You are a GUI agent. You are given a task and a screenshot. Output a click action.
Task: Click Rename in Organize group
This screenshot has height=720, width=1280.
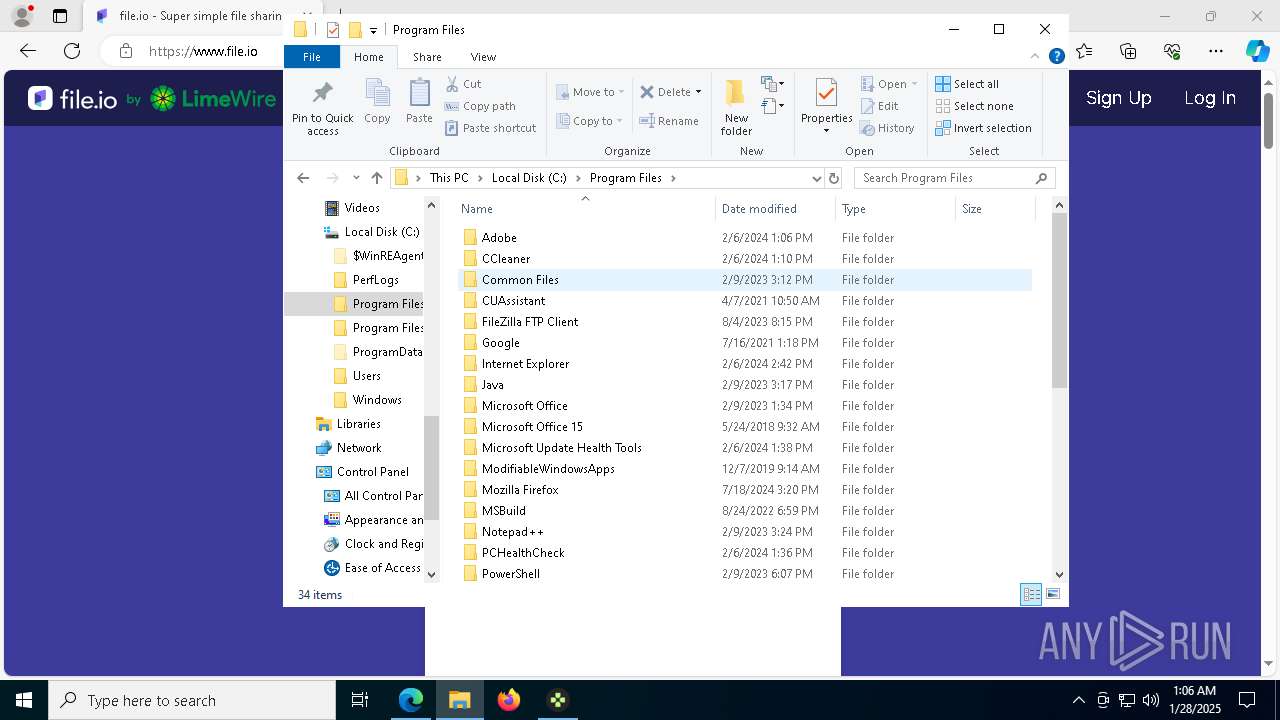coord(669,121)
